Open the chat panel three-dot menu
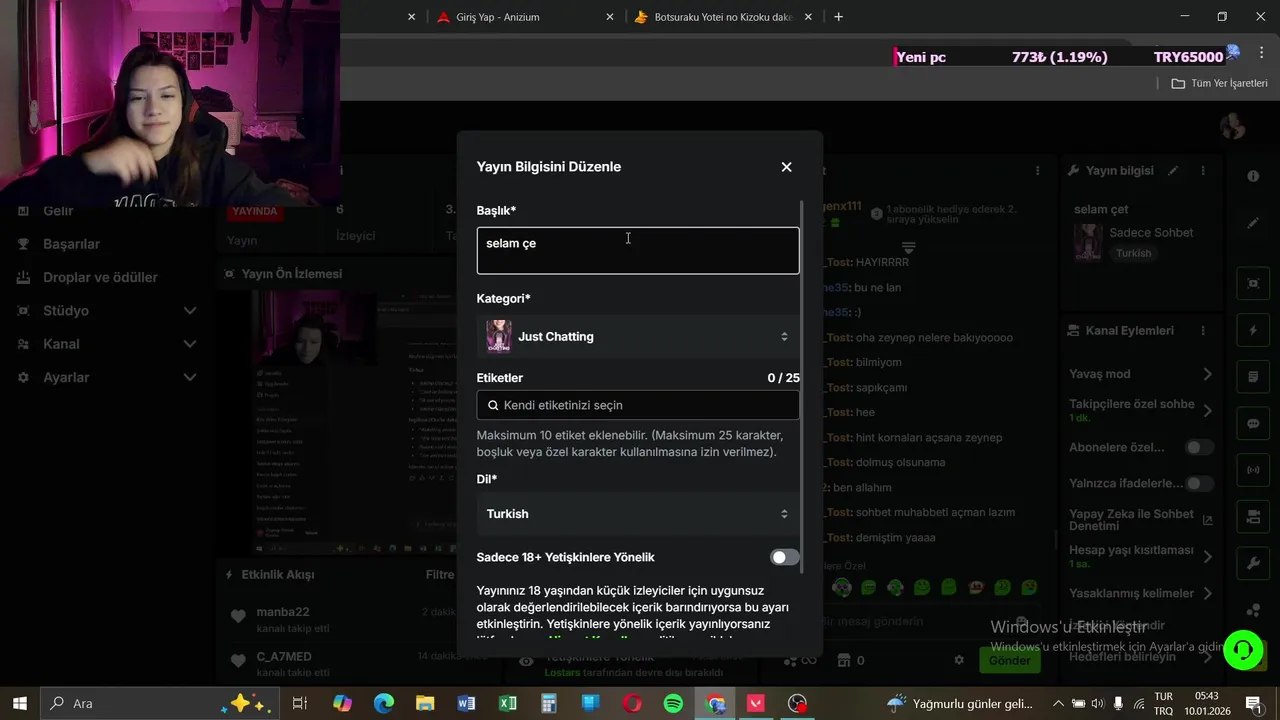This screenshot has height=720, width=1280. click(1038, 171)
